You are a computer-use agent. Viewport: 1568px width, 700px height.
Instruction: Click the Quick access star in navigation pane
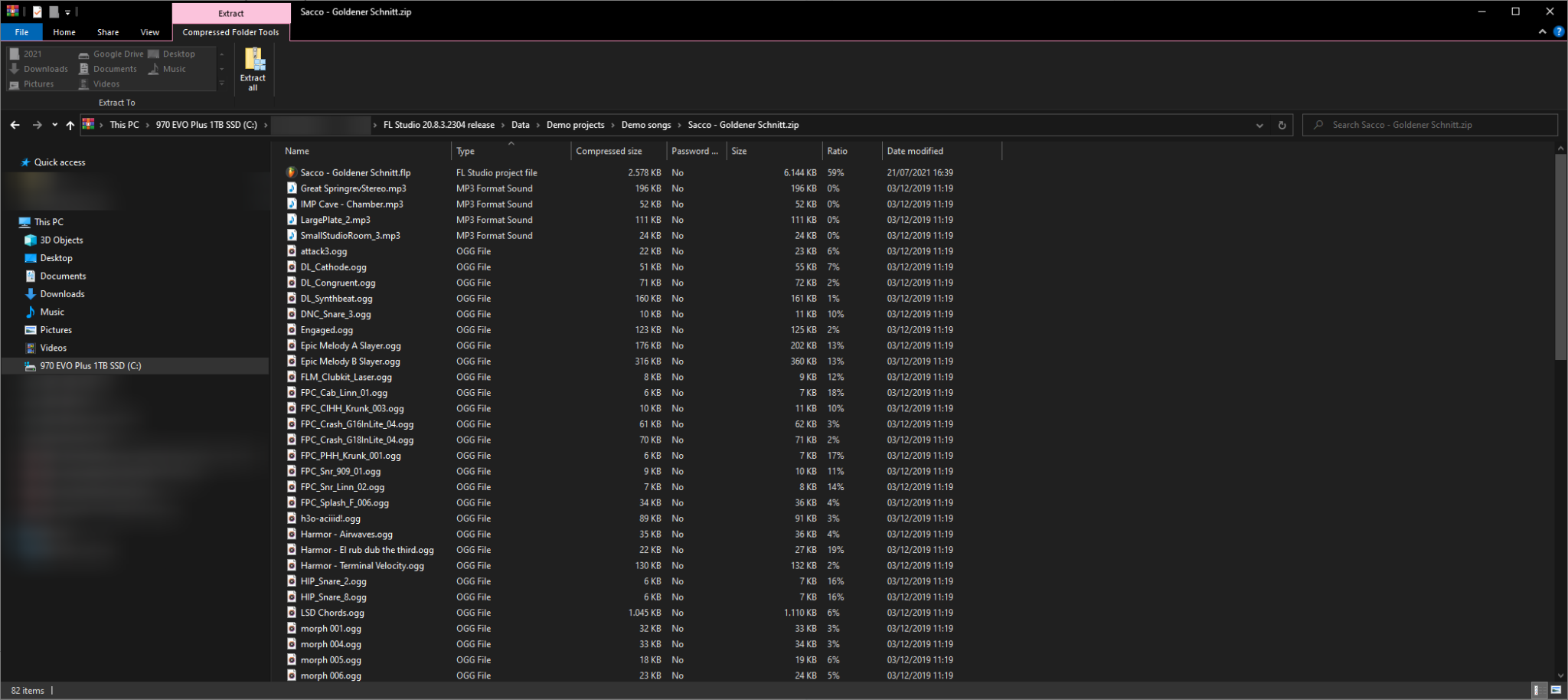pyautogui.click(x=25, y=162)
